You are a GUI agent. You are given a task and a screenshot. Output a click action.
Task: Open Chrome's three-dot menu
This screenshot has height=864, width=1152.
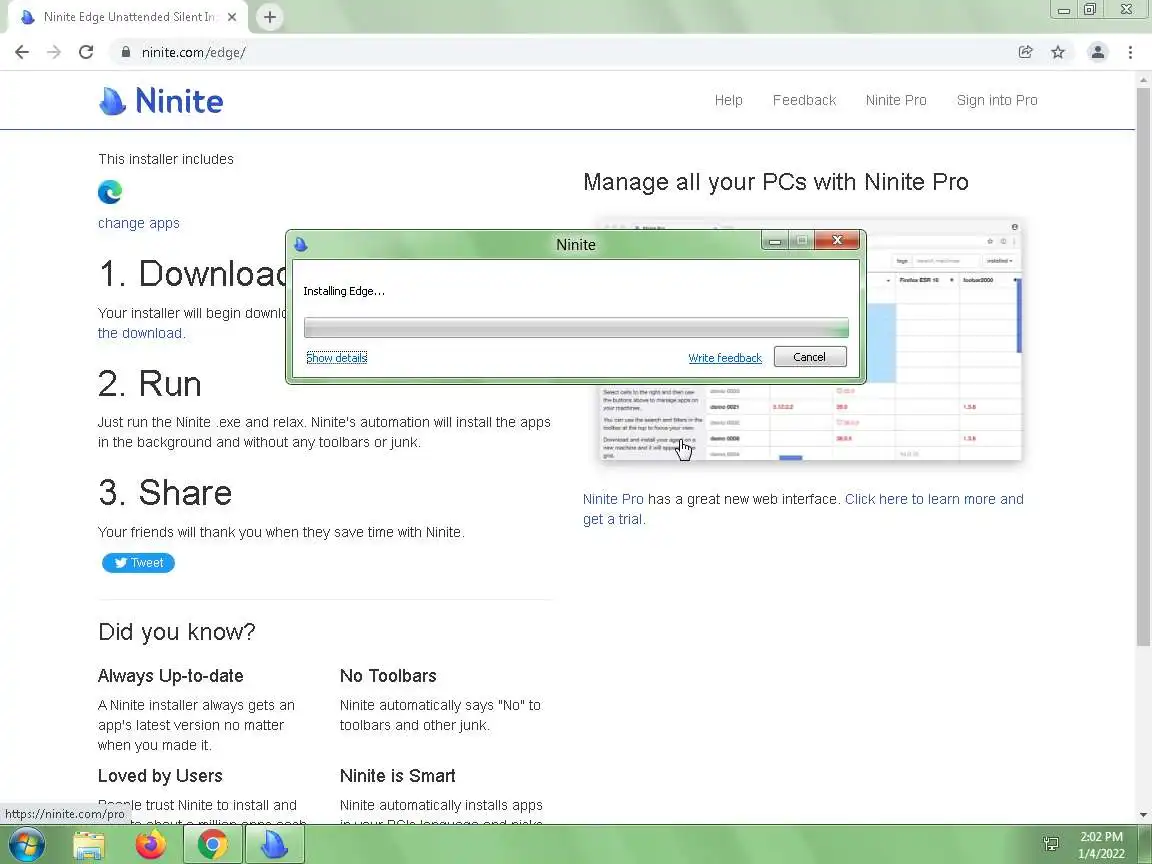1130,52
